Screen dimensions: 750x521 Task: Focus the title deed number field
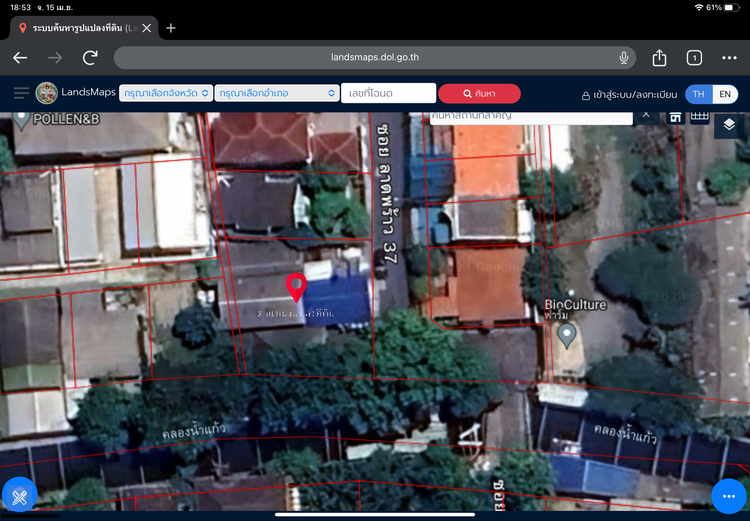pos(388,93)
